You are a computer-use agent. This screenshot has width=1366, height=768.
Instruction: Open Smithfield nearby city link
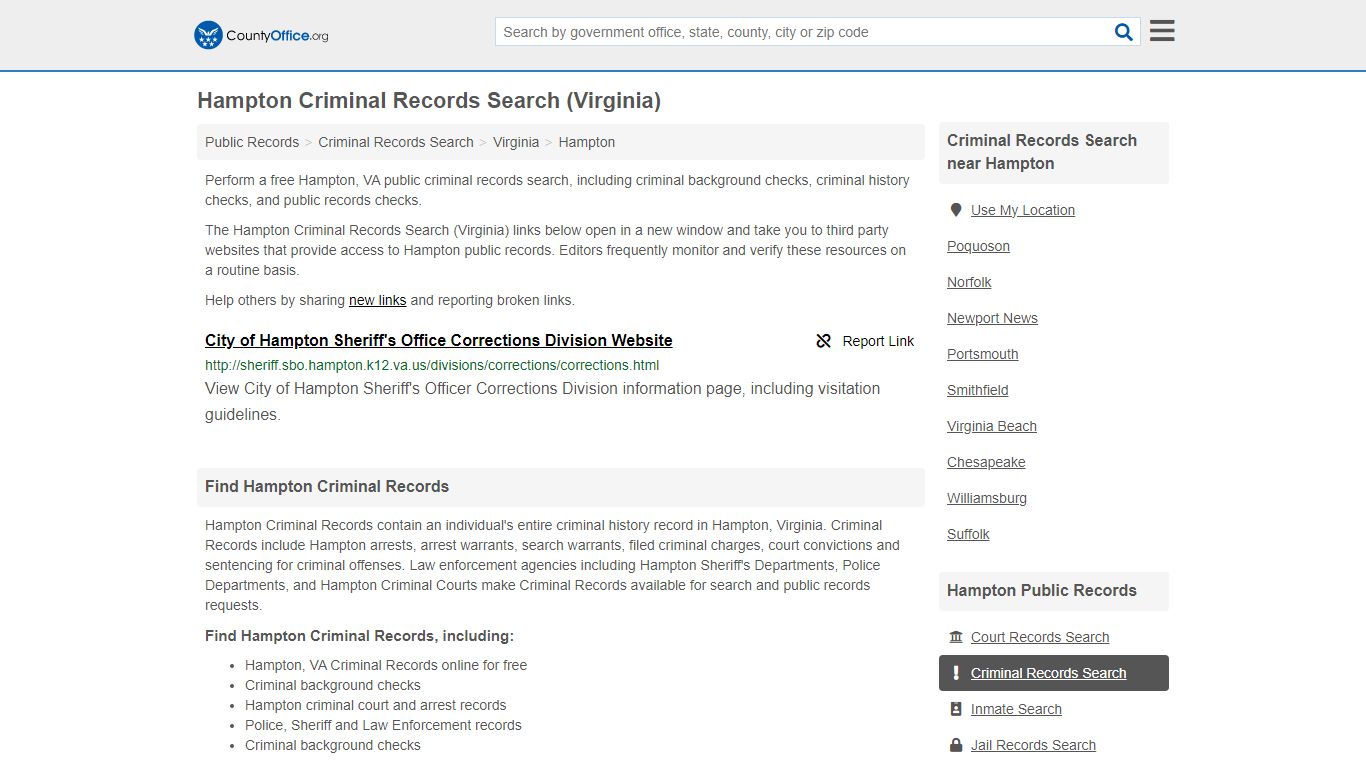977,390
